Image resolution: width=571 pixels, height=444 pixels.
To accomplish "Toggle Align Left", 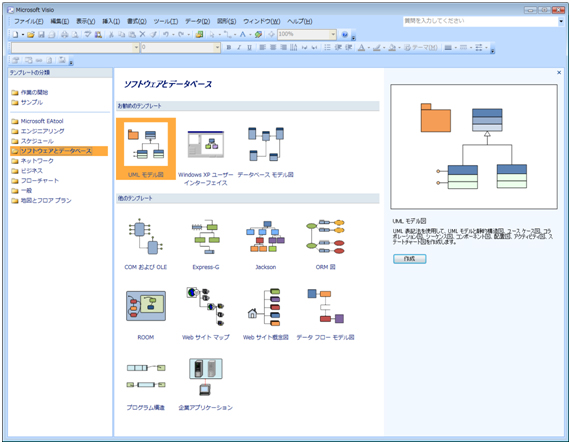I will (262, 48).
